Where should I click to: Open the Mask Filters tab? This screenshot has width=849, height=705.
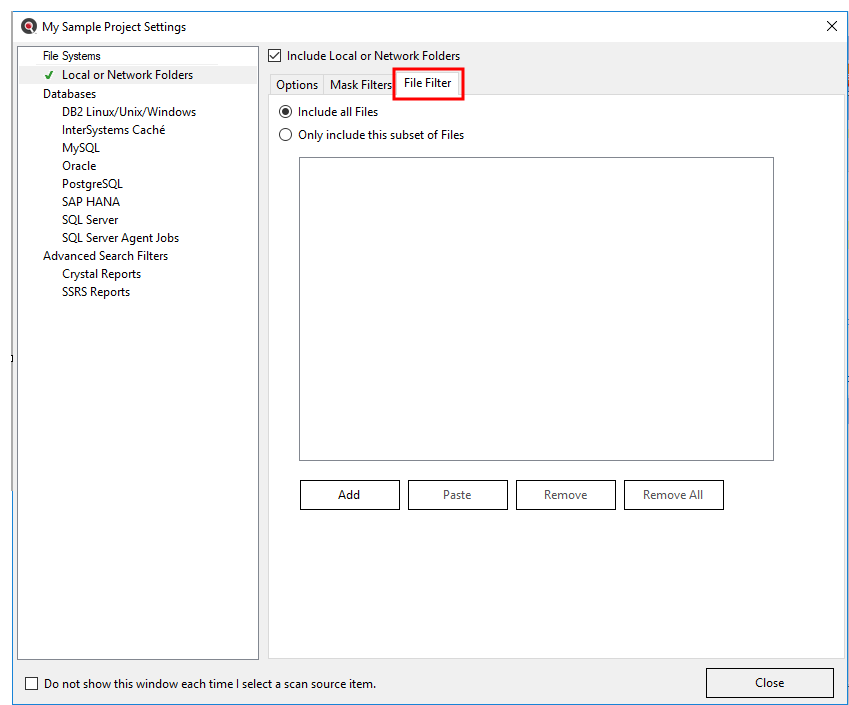(360, 85)
